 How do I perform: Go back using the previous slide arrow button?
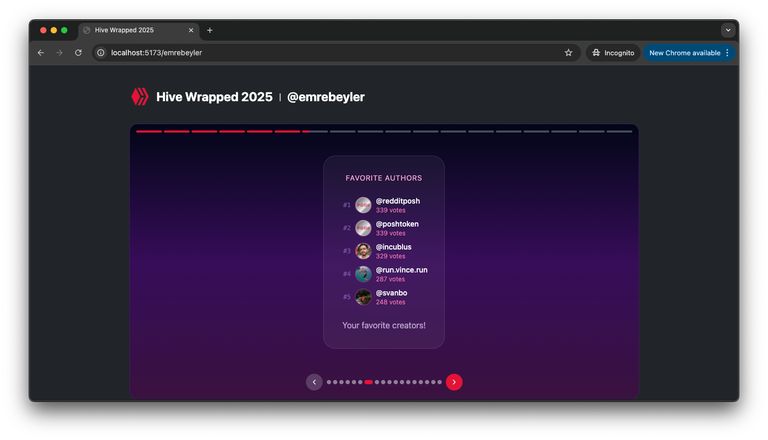[x=314, y=382]
